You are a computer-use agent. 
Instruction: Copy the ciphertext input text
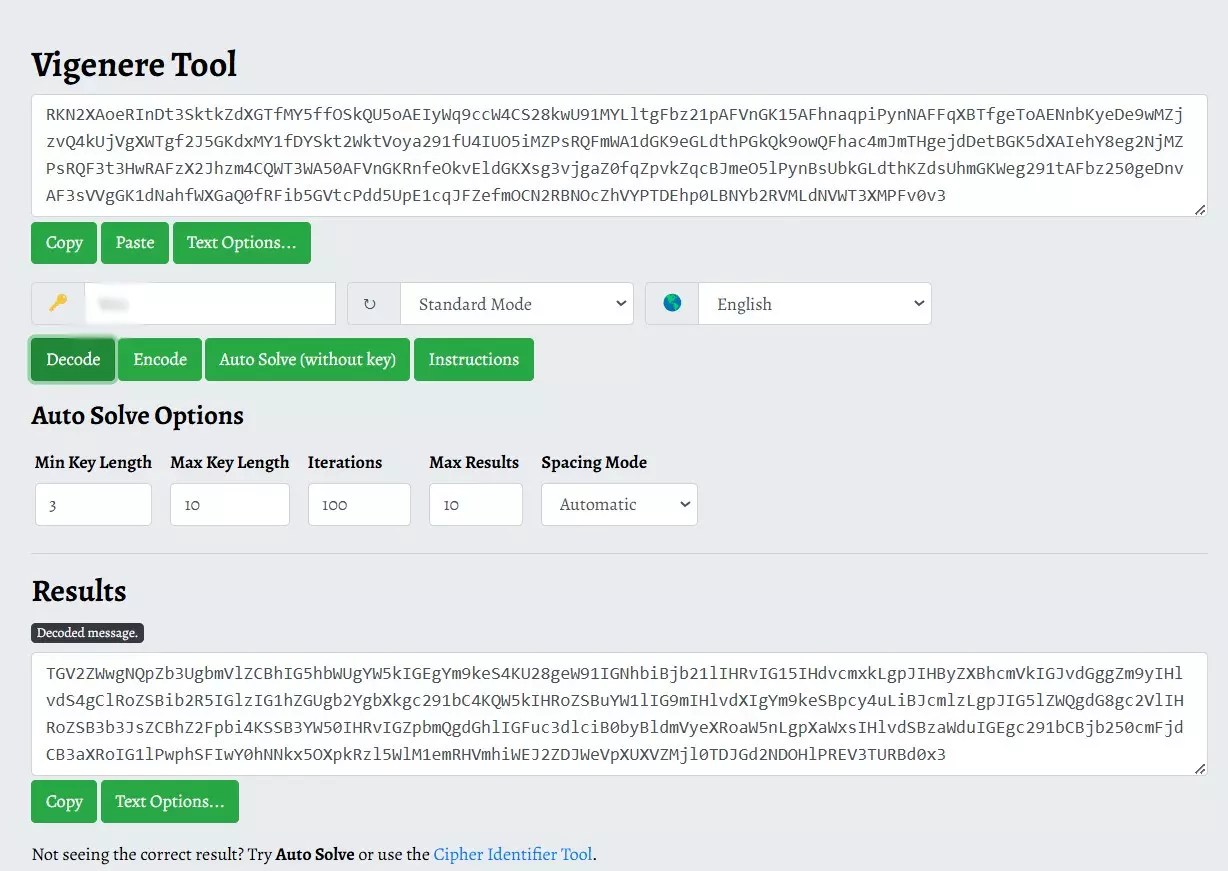click(x=64, y=243)
